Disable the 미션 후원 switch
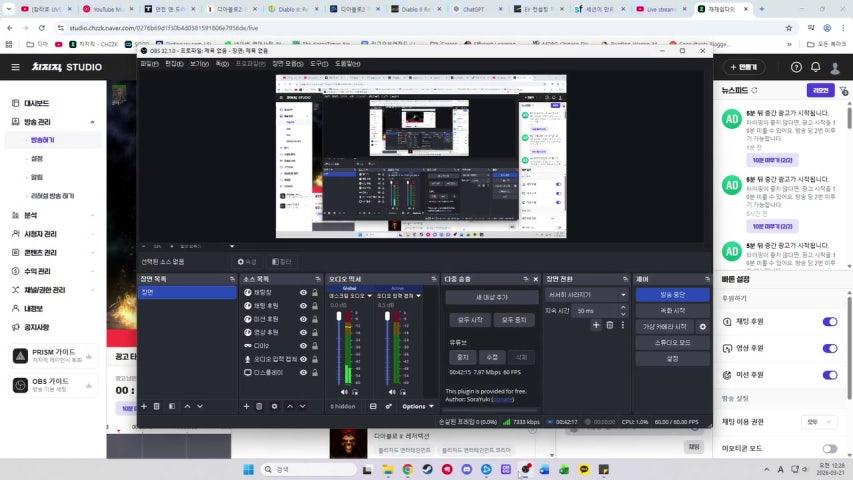Image resolution: width=853 pixels, height=480 pixels. point(829,375)
